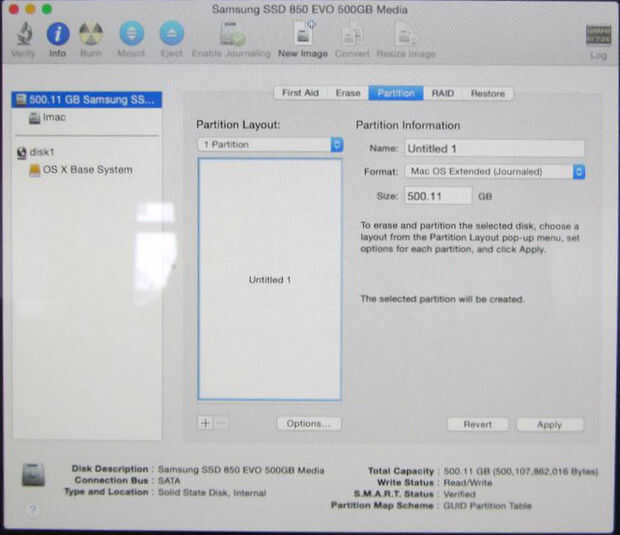
Task: Switch to the RAID tab
Action: coord(443,93)
